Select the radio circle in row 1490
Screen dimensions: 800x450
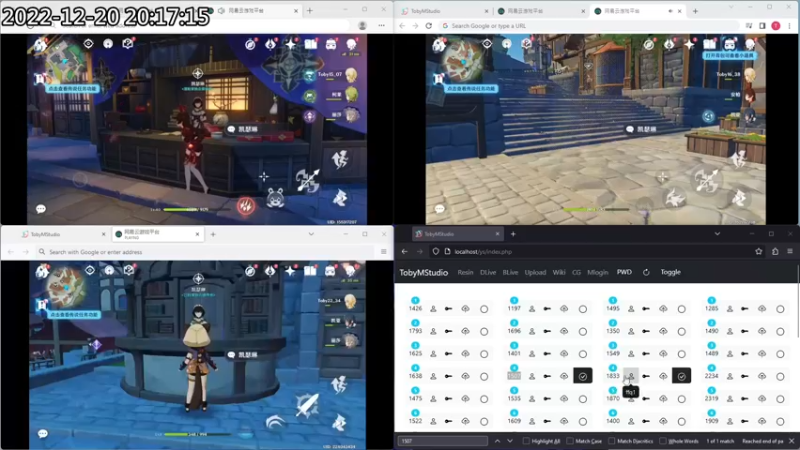click(780, 332)
